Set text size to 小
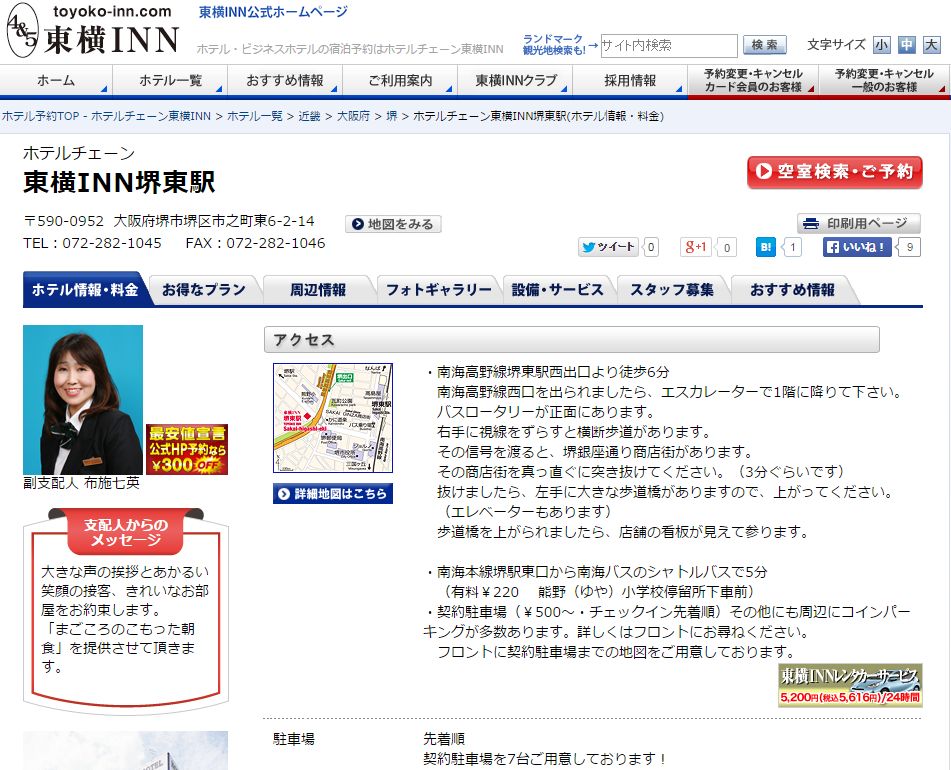The width and height of the screenshot is (951, 770). (x=881, y=44)
